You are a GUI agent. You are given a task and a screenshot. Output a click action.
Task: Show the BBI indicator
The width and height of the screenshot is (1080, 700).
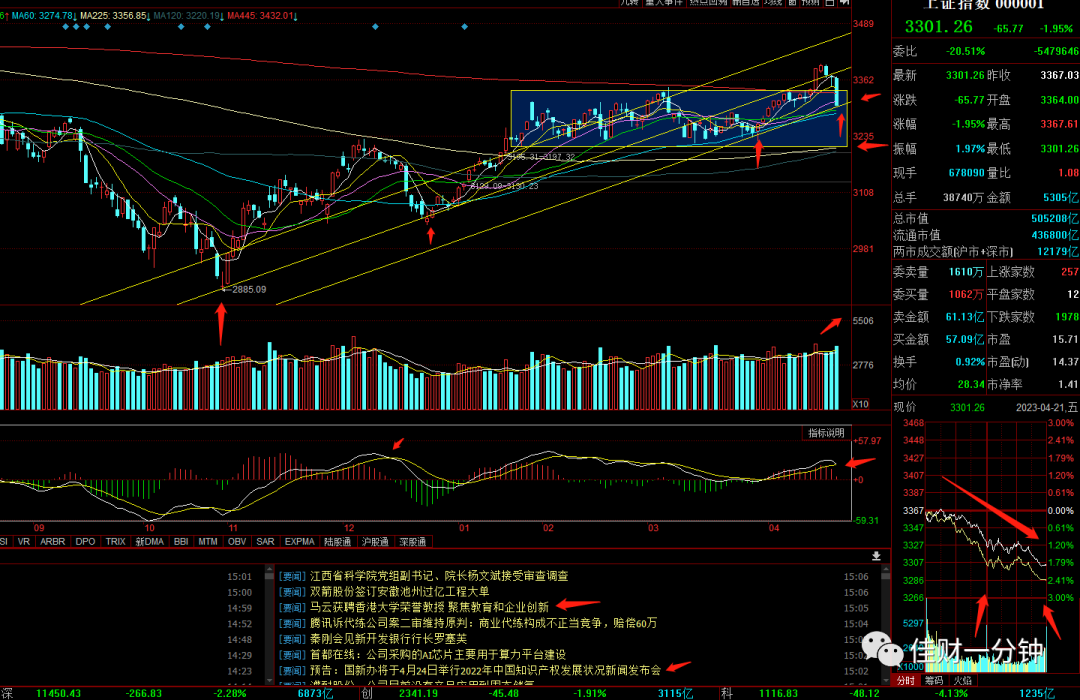tap(181, 542)
